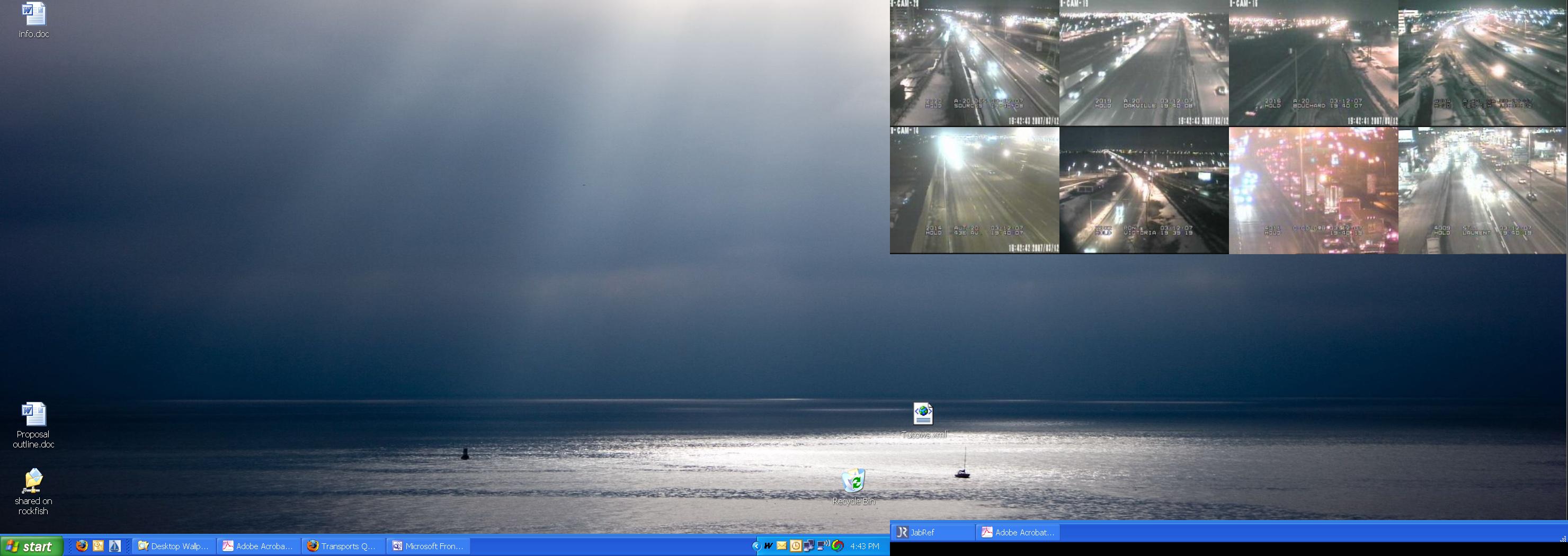Switch to the Microsoft FrontPage taskbar window

[428, 545]
